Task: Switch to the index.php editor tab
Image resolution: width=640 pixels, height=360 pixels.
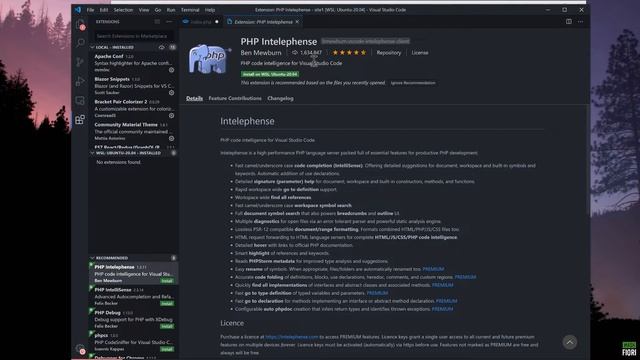Action: [x=200, y=22]
